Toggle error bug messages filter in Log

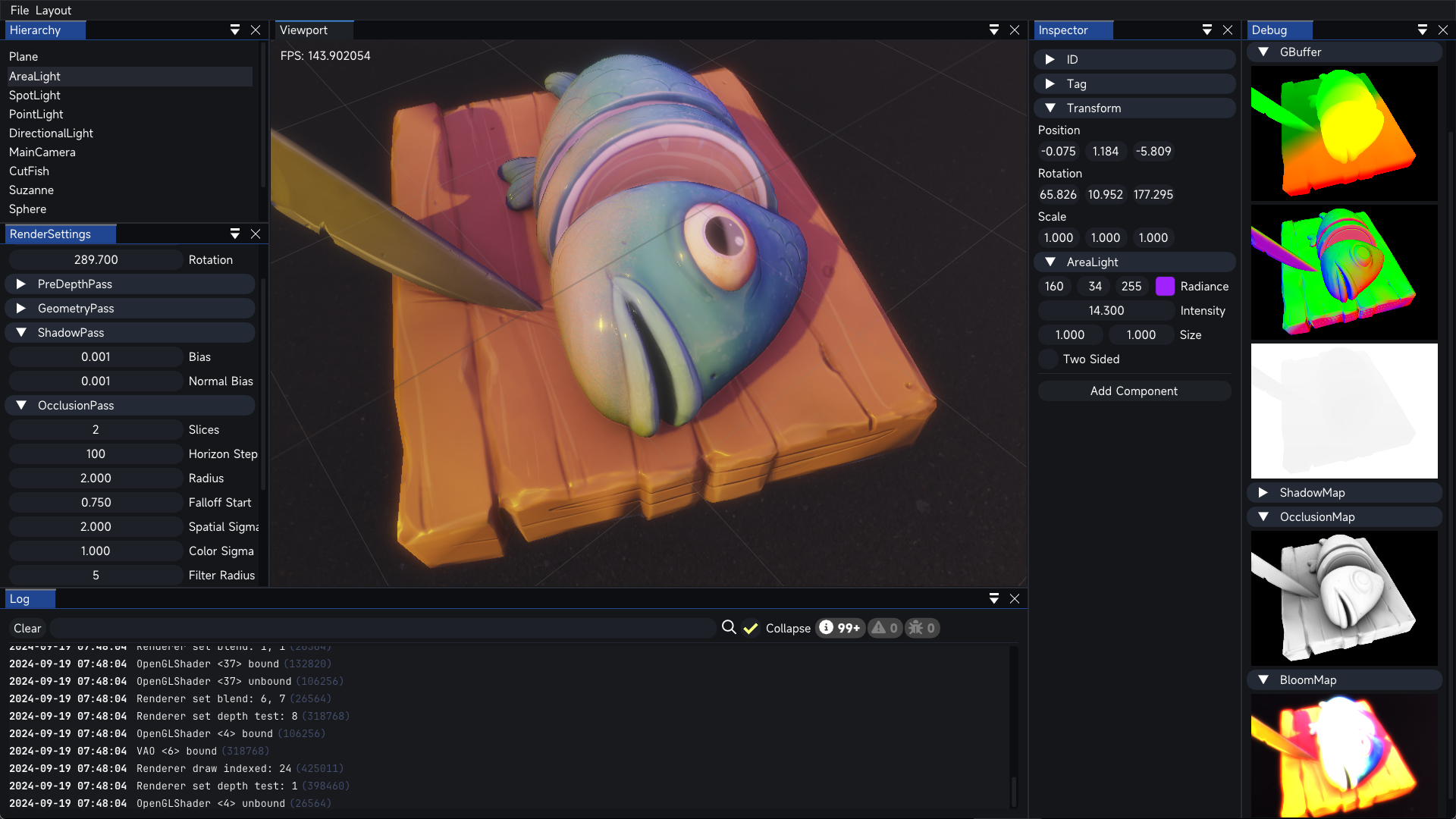922,628
